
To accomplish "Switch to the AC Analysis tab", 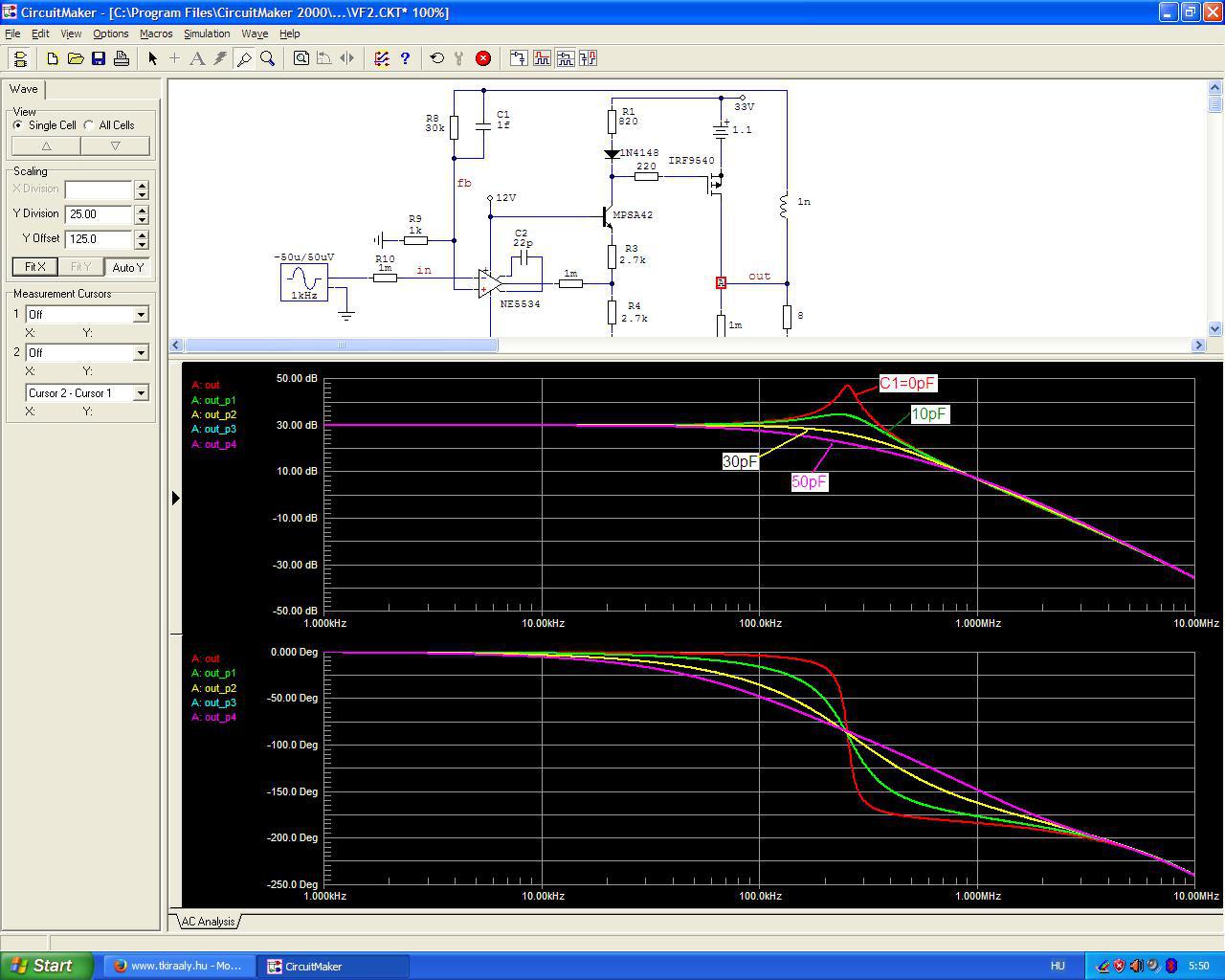I will point(208,922).
